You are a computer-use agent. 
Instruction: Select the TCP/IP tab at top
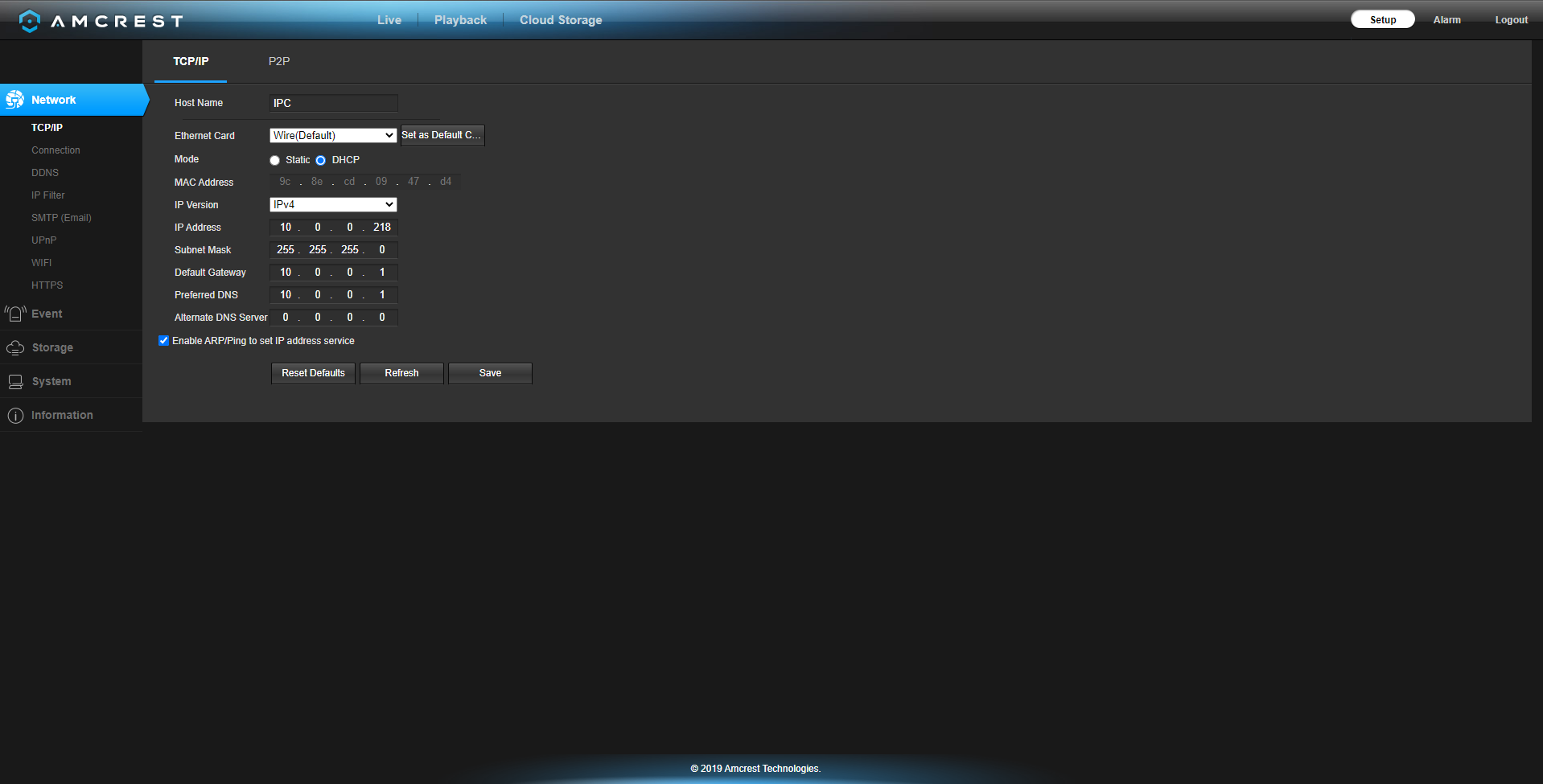pyautogui.click(x=191, y=61)
